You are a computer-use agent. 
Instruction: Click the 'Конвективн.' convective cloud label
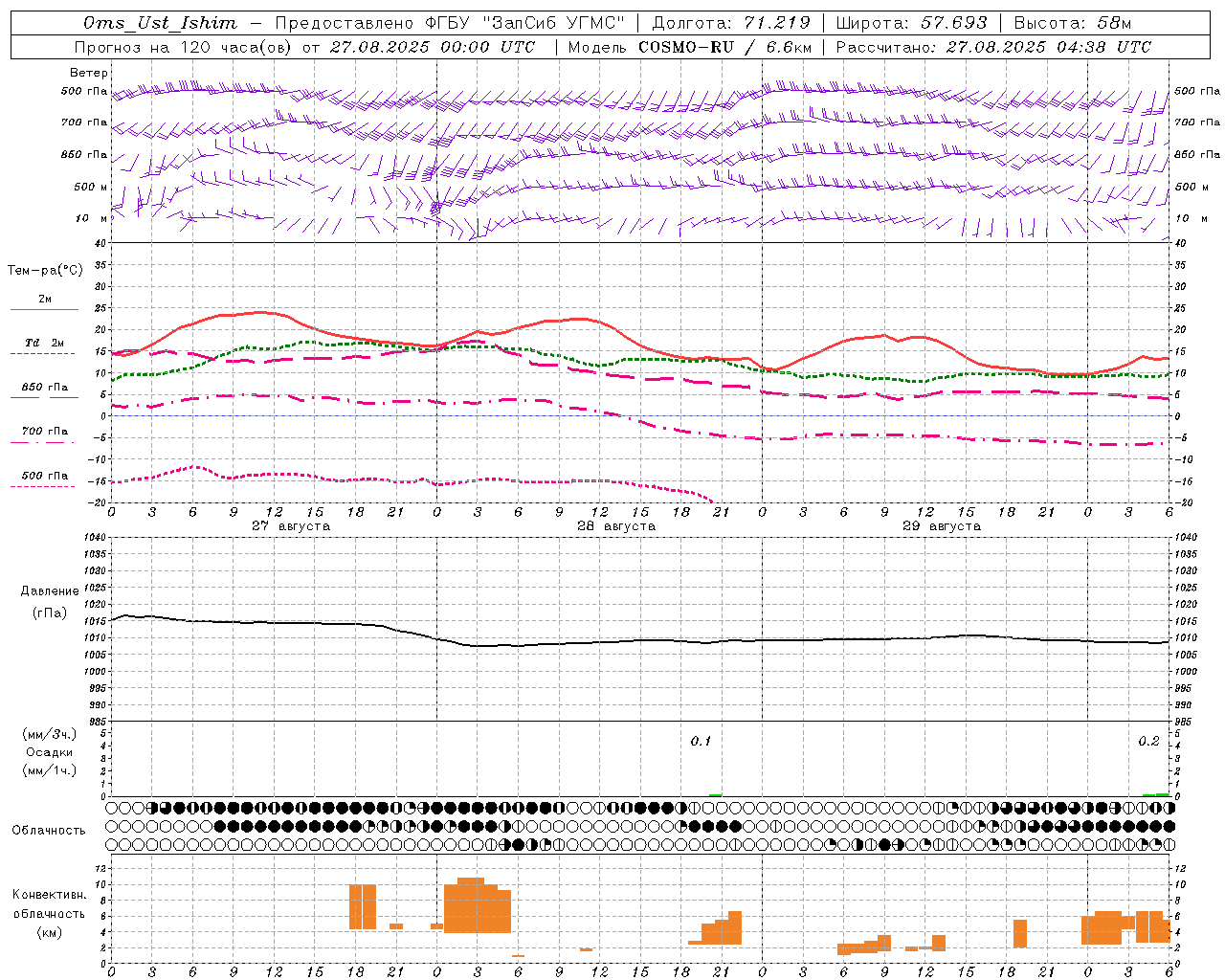click(x=50, y=895)
